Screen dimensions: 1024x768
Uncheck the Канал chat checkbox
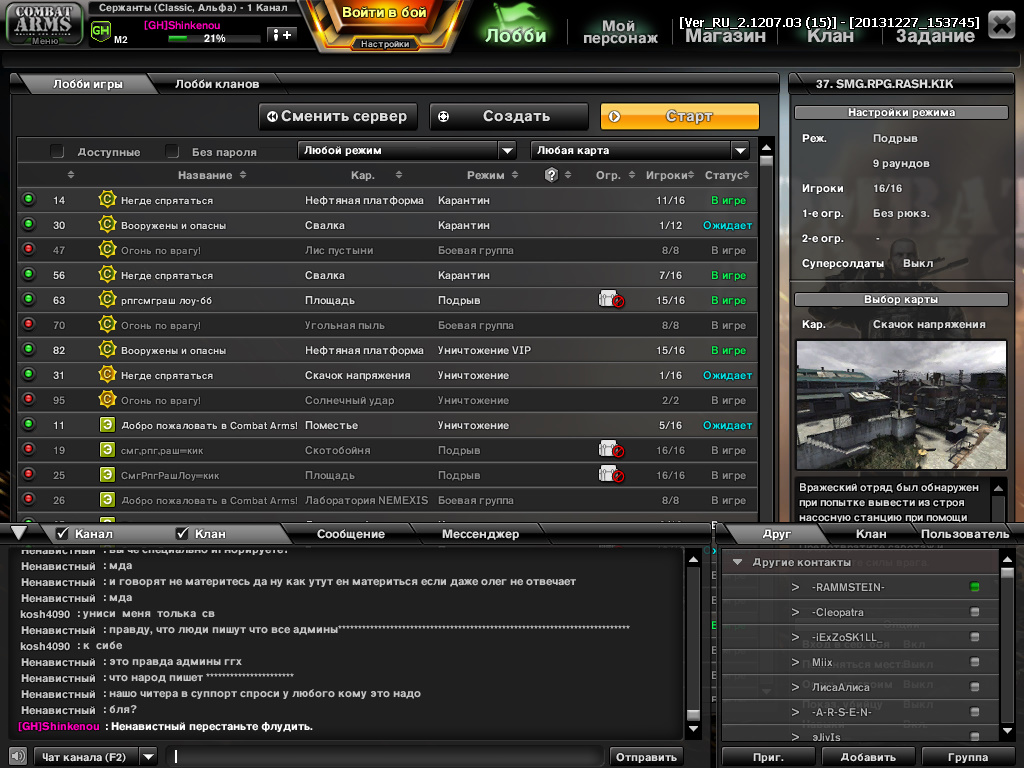tap(63, 534)
